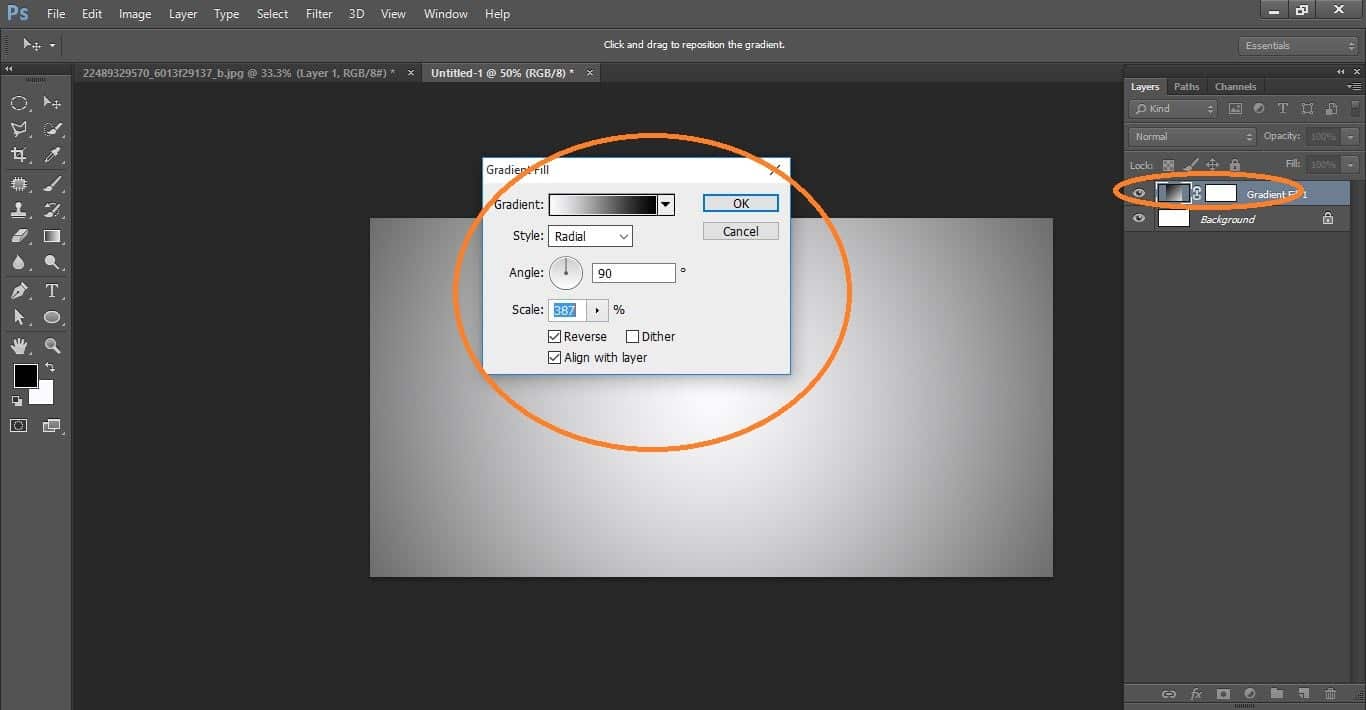Select the Hand tool
Viewport: 1366px width, 710px height.
(x=19, y=346)
